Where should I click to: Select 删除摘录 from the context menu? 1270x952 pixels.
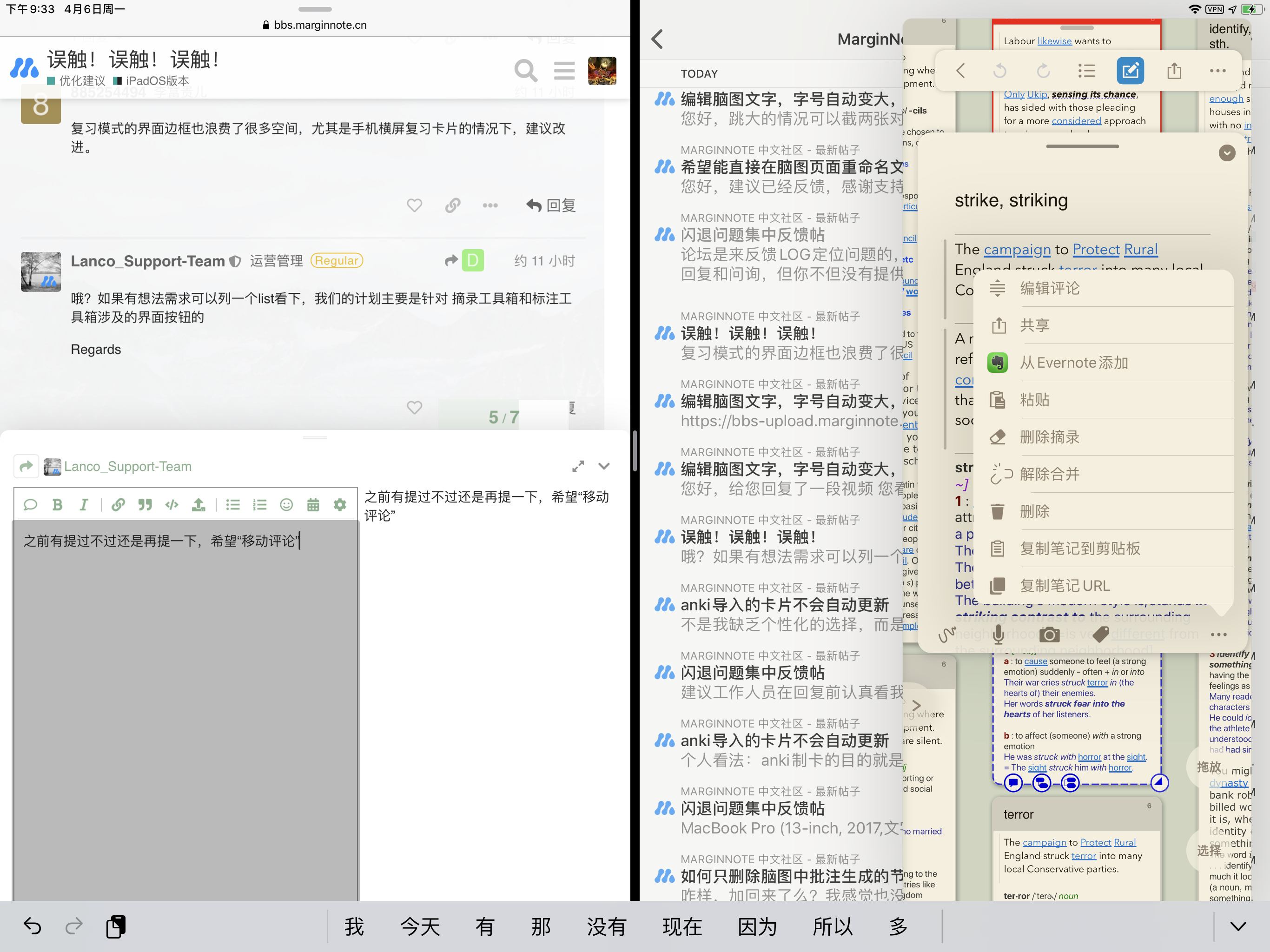pyautogui.click(x=1103, y=437)
